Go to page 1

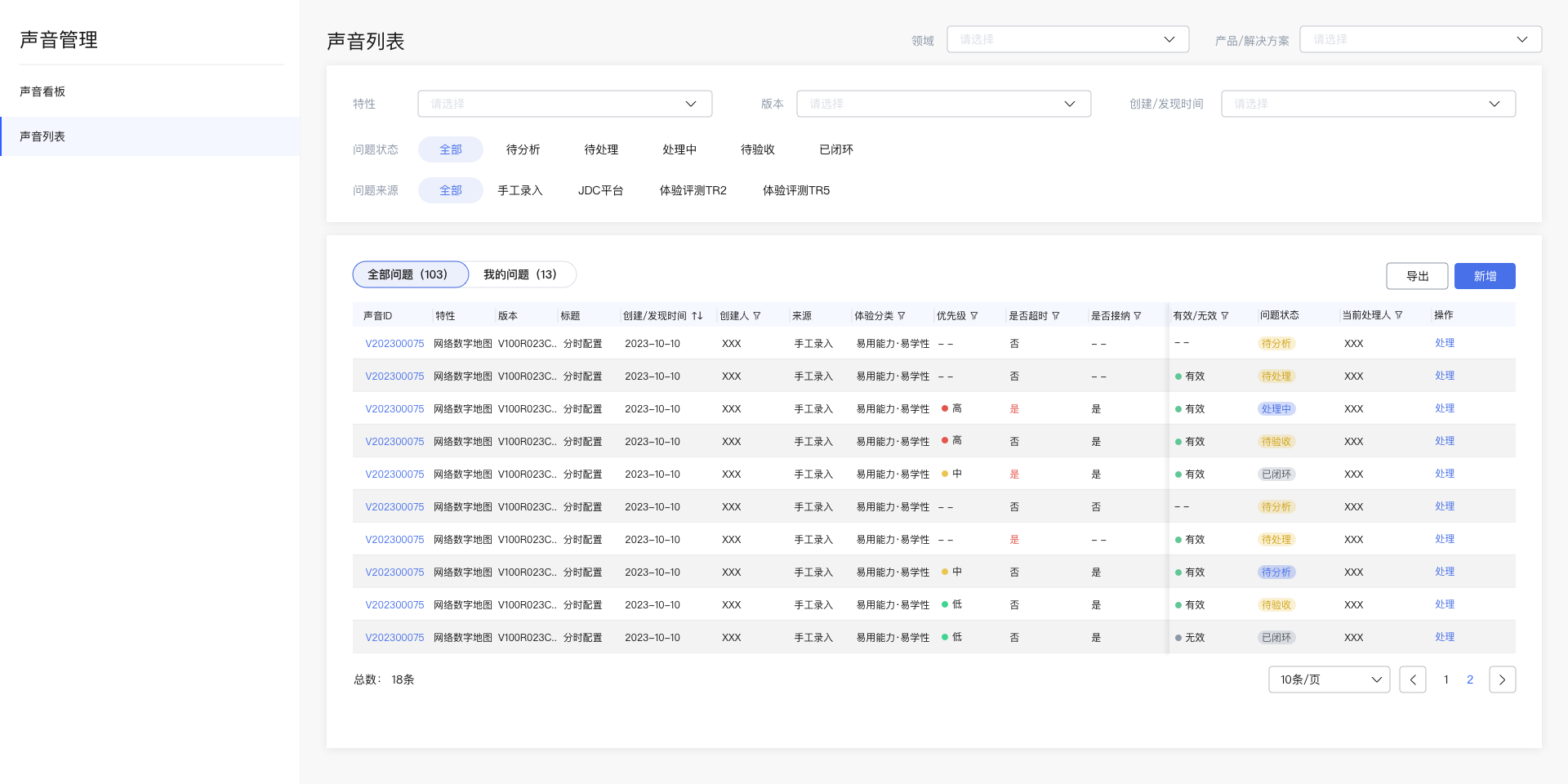pyautogui.click(x=1446, y=679)
